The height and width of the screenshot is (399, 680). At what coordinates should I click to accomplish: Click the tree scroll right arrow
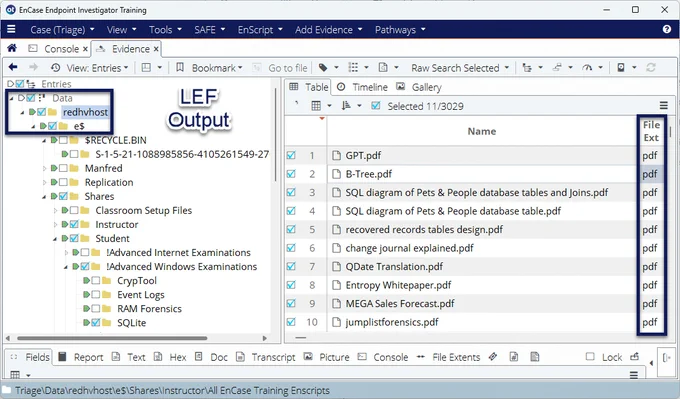[x=265, y=338]
